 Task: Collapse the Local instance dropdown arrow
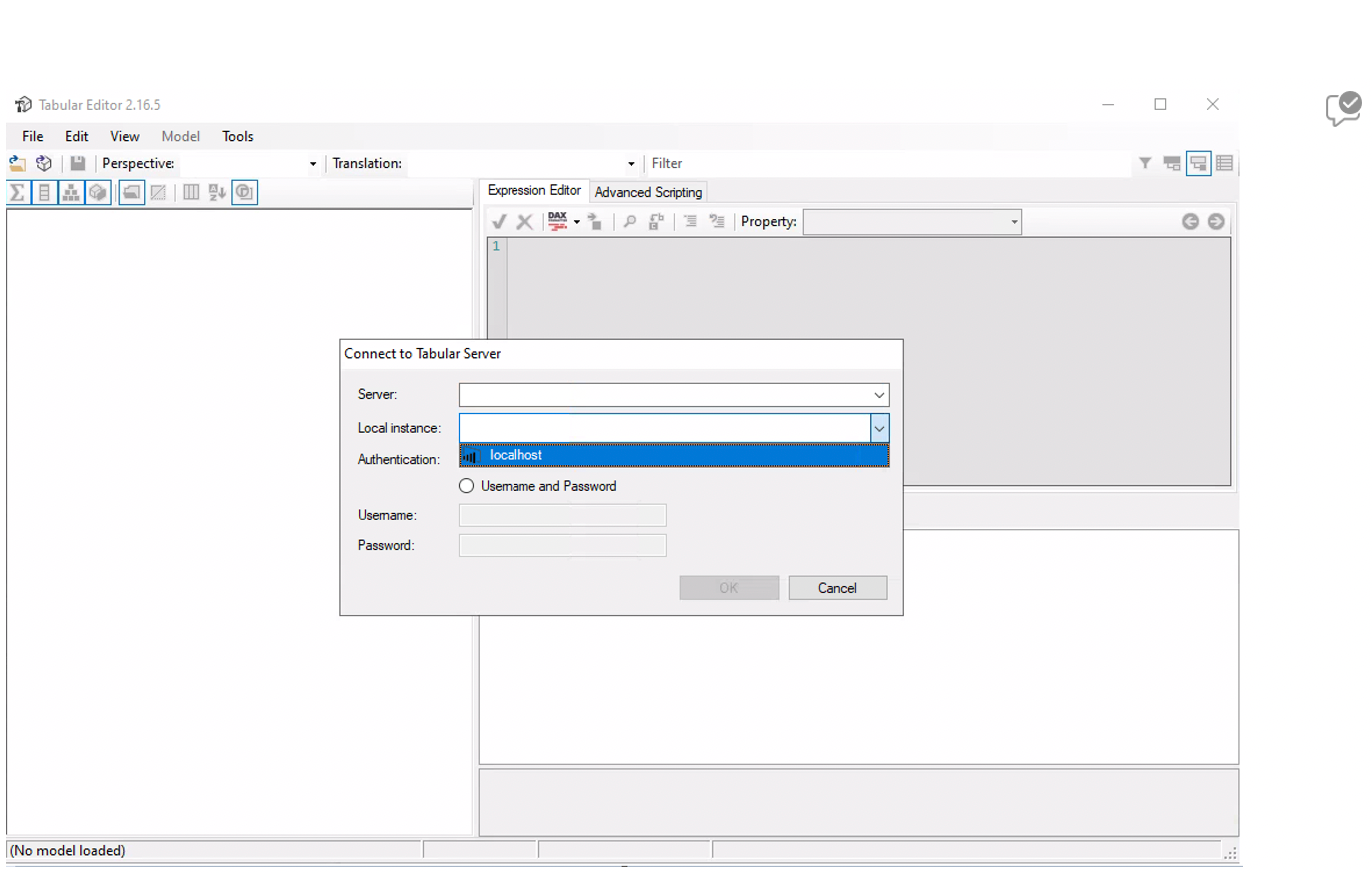879,428
